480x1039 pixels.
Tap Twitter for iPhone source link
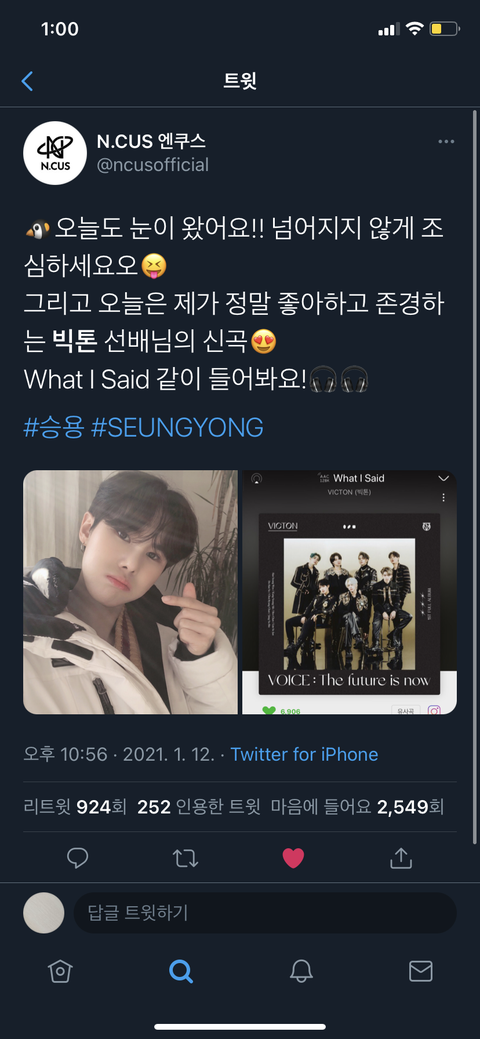(304, 754)
